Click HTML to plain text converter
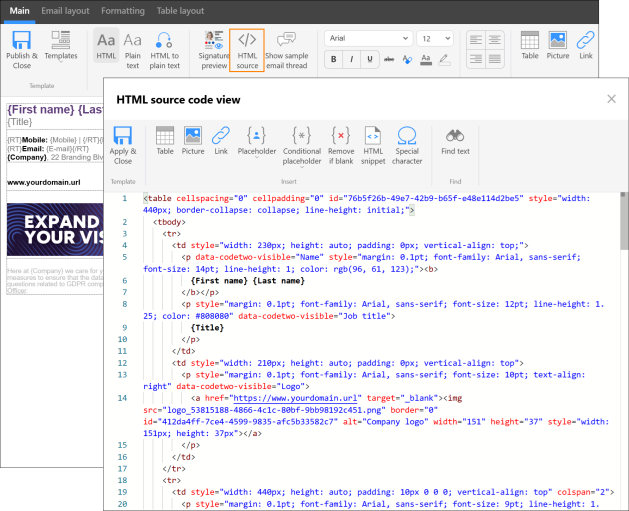Image resolution: width=629 pixels, height=511 pixels. 164,51
